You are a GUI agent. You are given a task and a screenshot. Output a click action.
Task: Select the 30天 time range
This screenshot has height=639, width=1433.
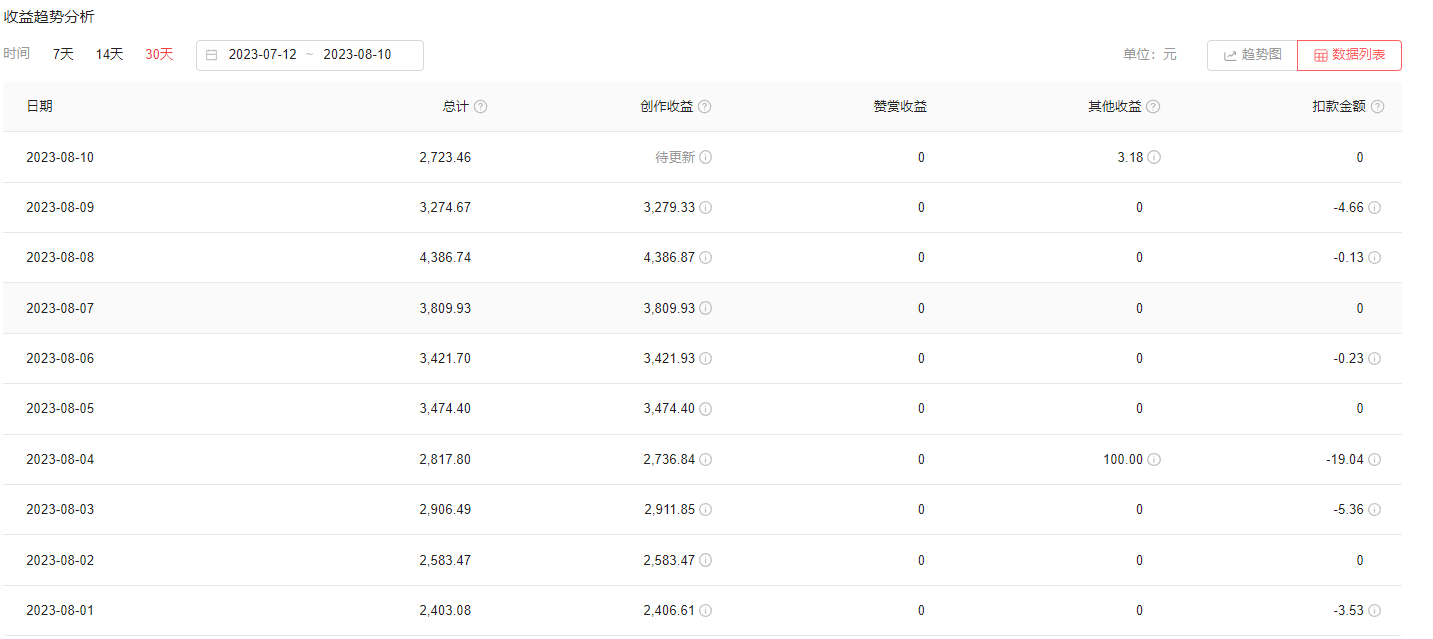click(x=159, y=54)
